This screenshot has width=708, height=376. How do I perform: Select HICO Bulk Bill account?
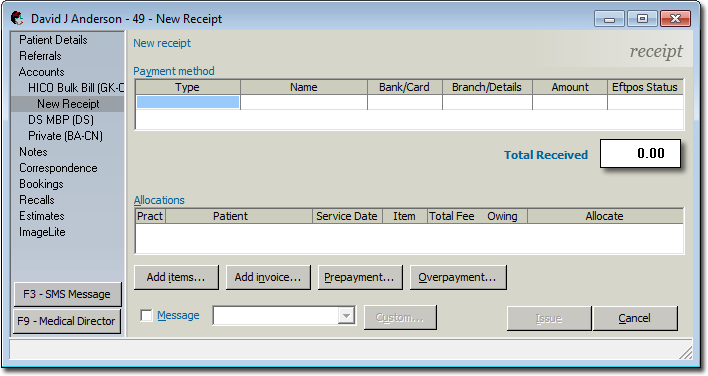76,88
